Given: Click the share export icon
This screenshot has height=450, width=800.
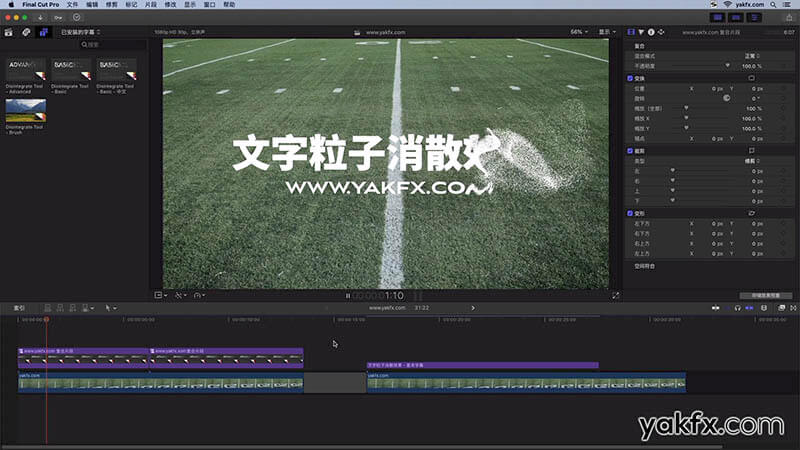Looking at the screenshot, I should point(789,17).
